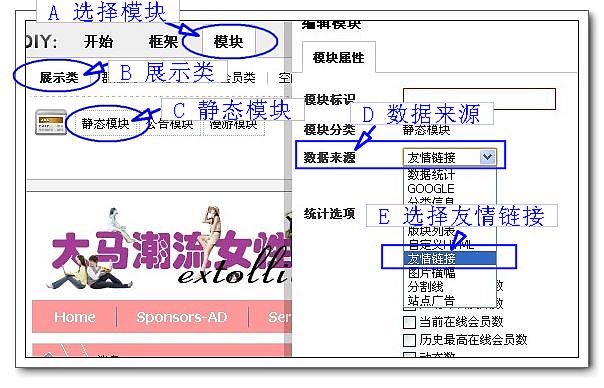The width and height of the screenshot is (604, 388).
Task: Open the 模块属性 tab
Action: tap(338, 58)
